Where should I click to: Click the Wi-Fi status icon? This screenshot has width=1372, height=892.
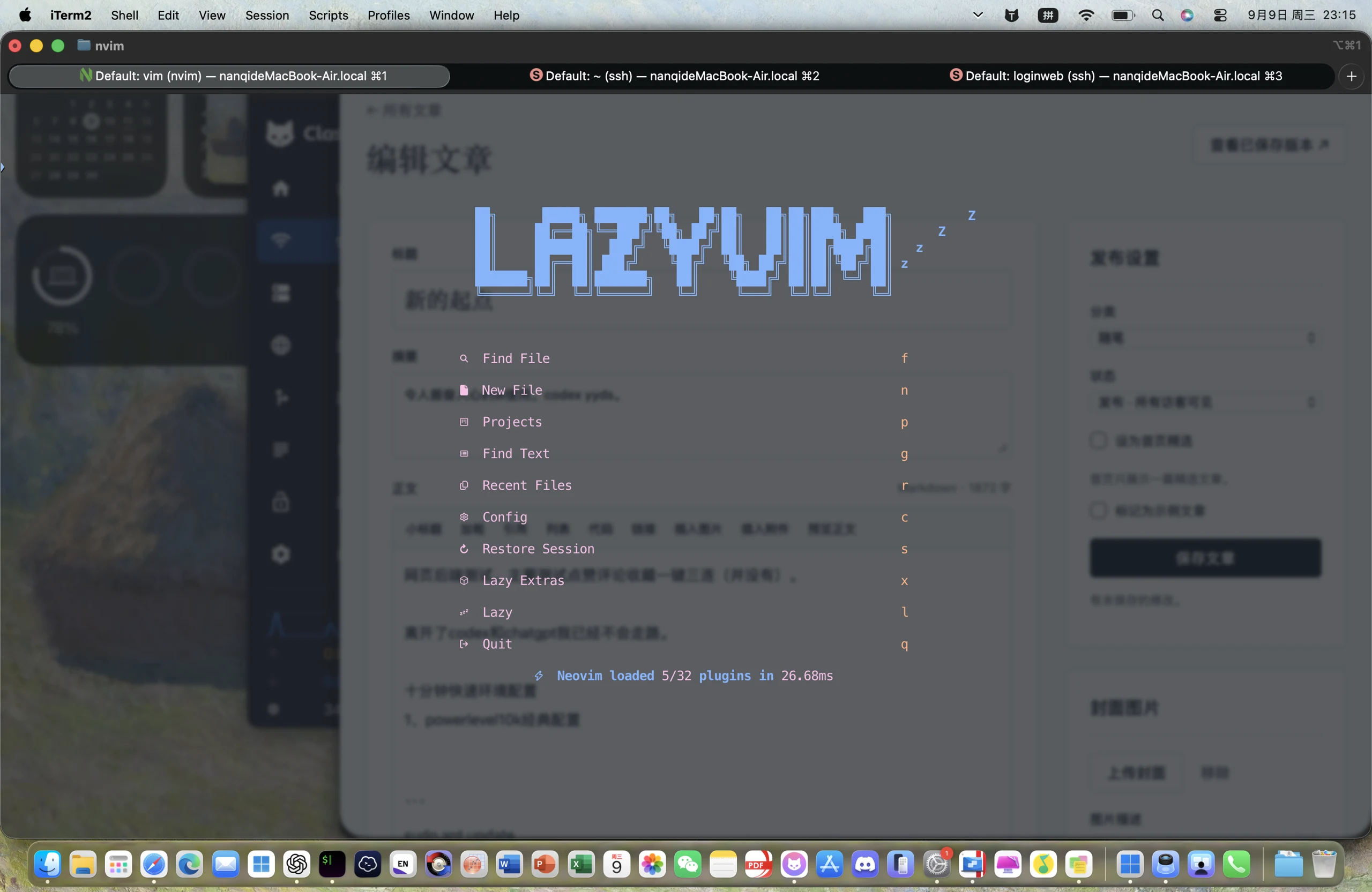pos(1086,15)
